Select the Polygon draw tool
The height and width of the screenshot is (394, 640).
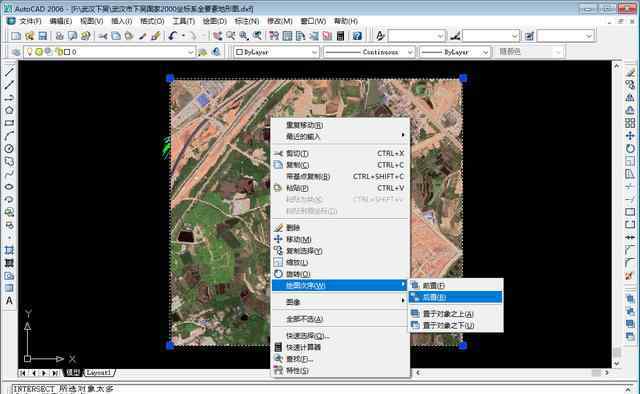click(x=9, y=110)
